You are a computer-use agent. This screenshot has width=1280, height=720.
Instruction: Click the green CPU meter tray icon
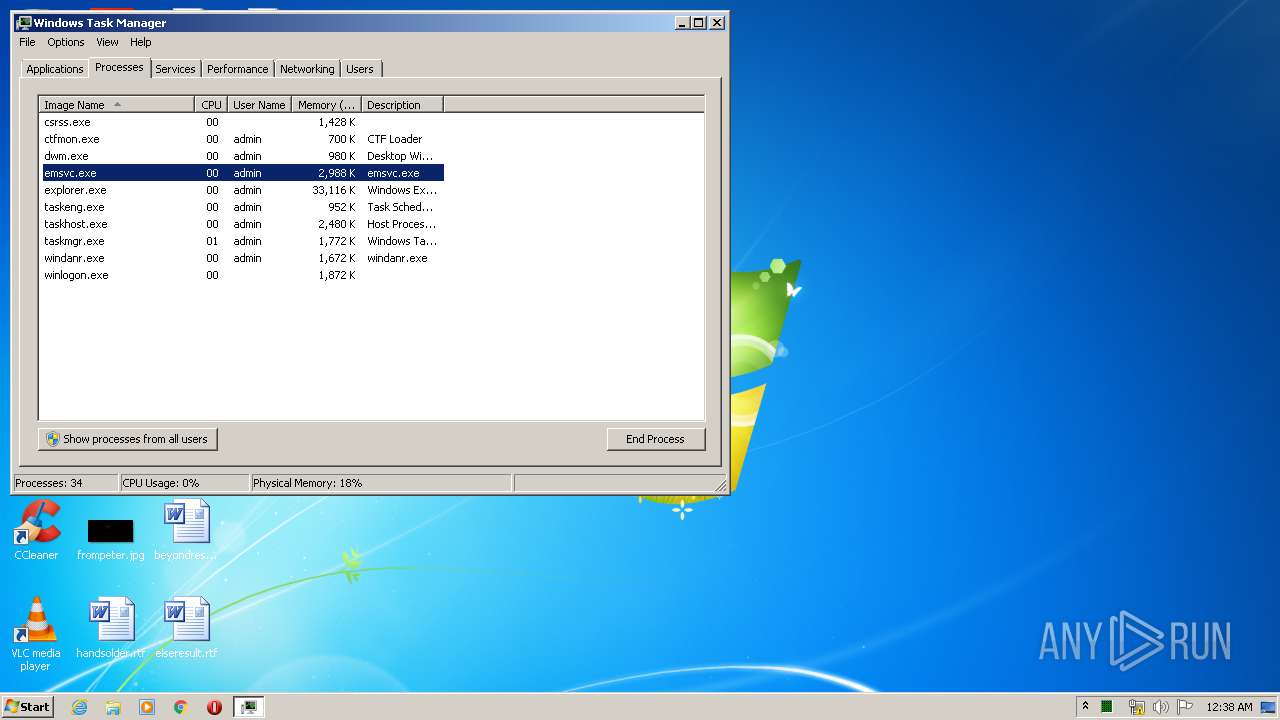point(1107,707)
